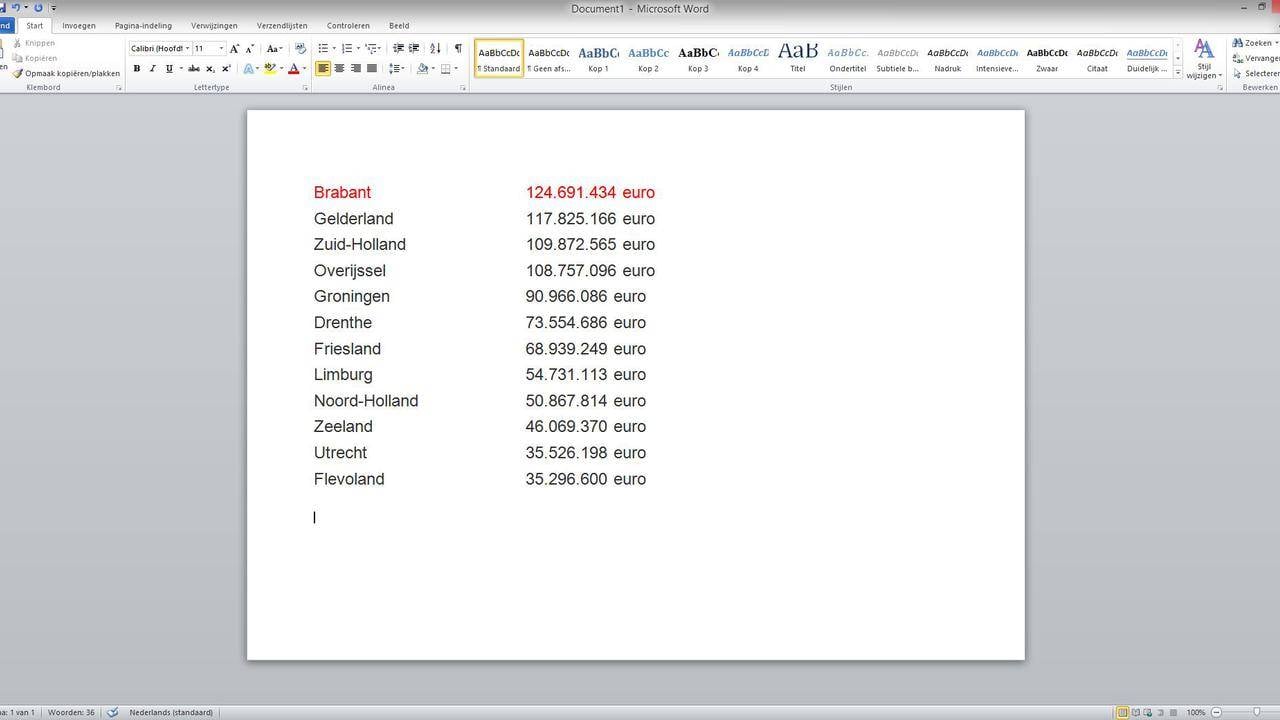Viewport: 1280px width, 720px height.
Task: Center the text alignment
Action: pos(339,69)
